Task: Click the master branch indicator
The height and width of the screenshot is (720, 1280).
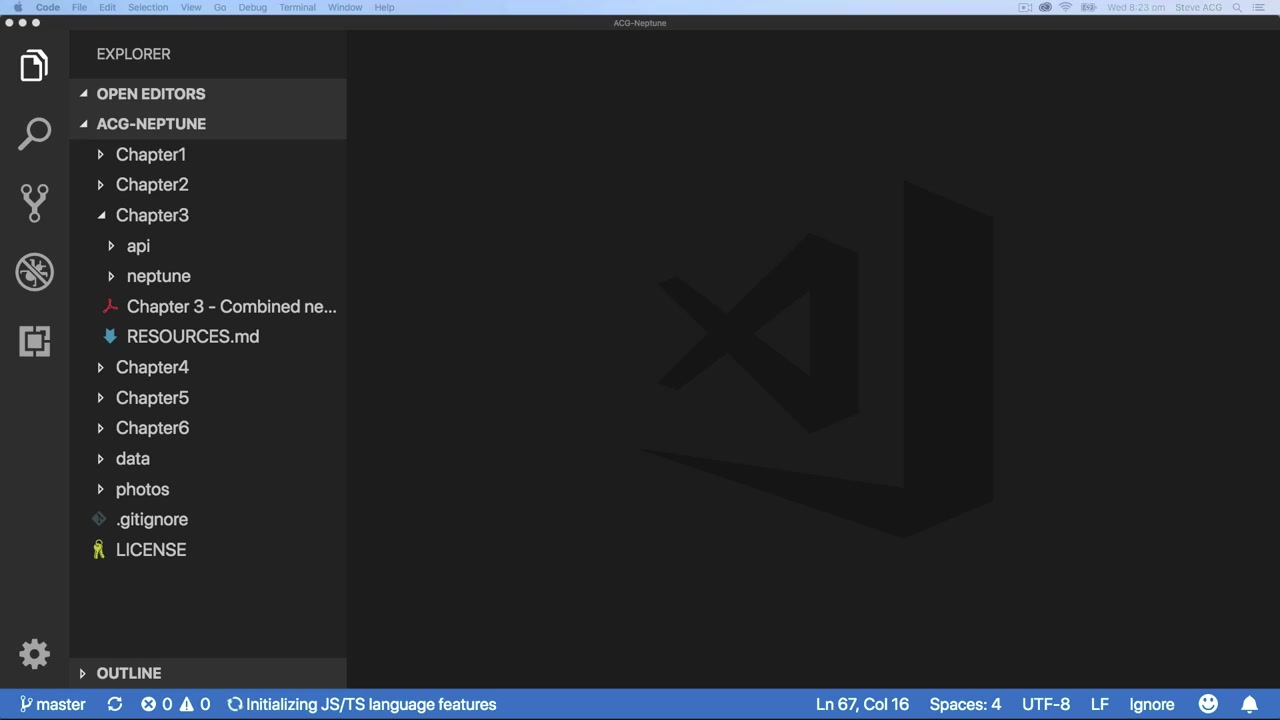Action: pyautogui.click(x=53, y=704)
